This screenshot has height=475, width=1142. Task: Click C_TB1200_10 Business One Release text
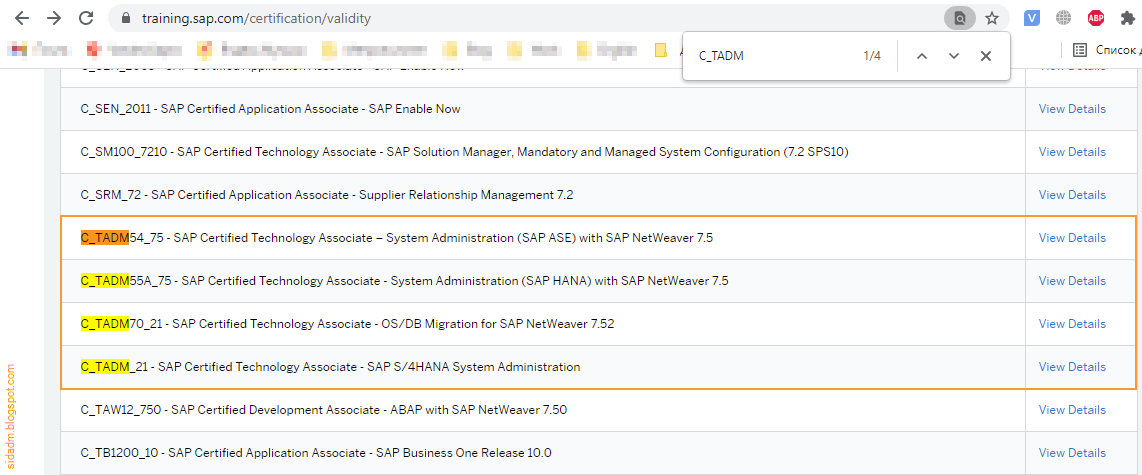[316, 452]
